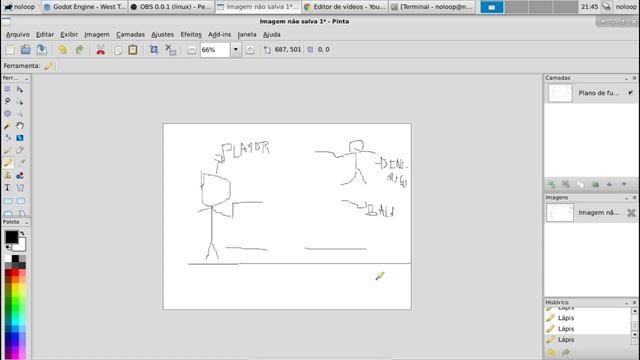Close the Imagem não salva image entry
The image size is (640, 360).
[x=631, y=213]
